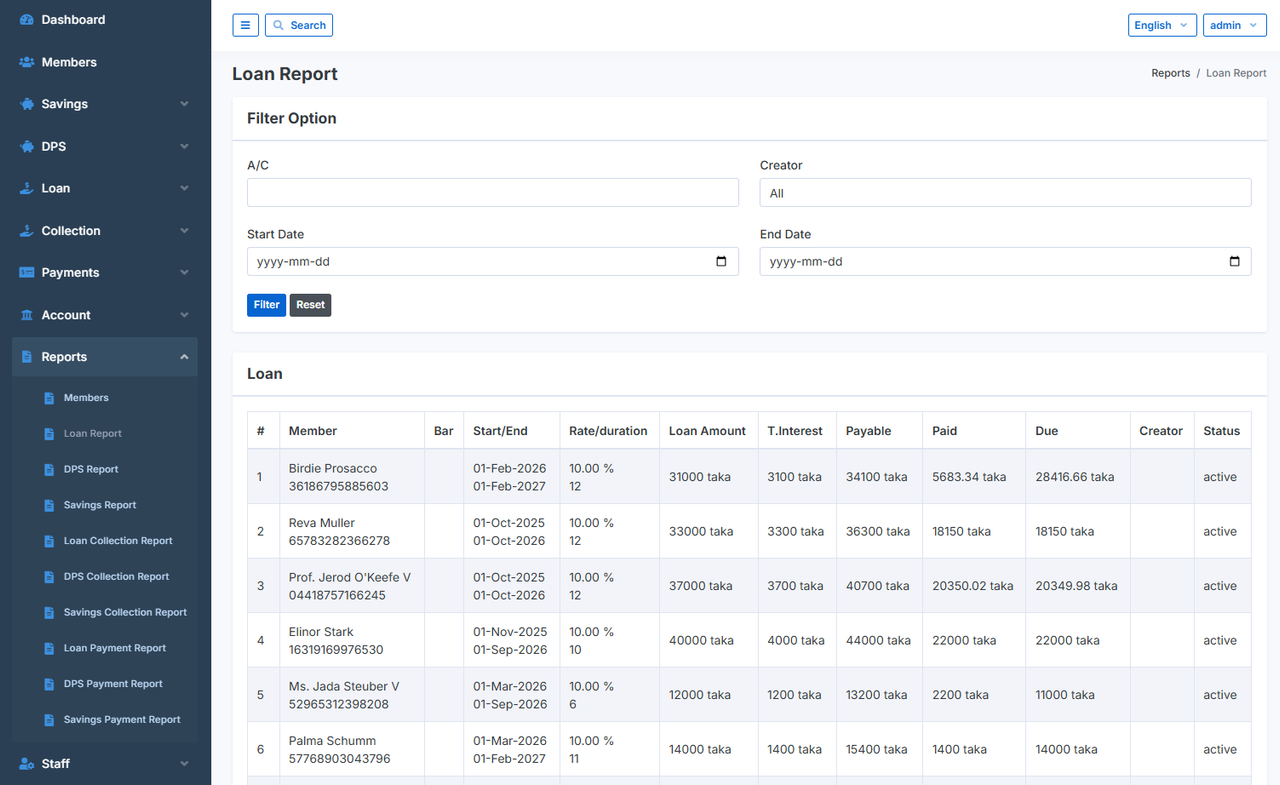Click file icon beside Loan Payment Report
This screenshot has height=785, width=1280.
(49, 648)
